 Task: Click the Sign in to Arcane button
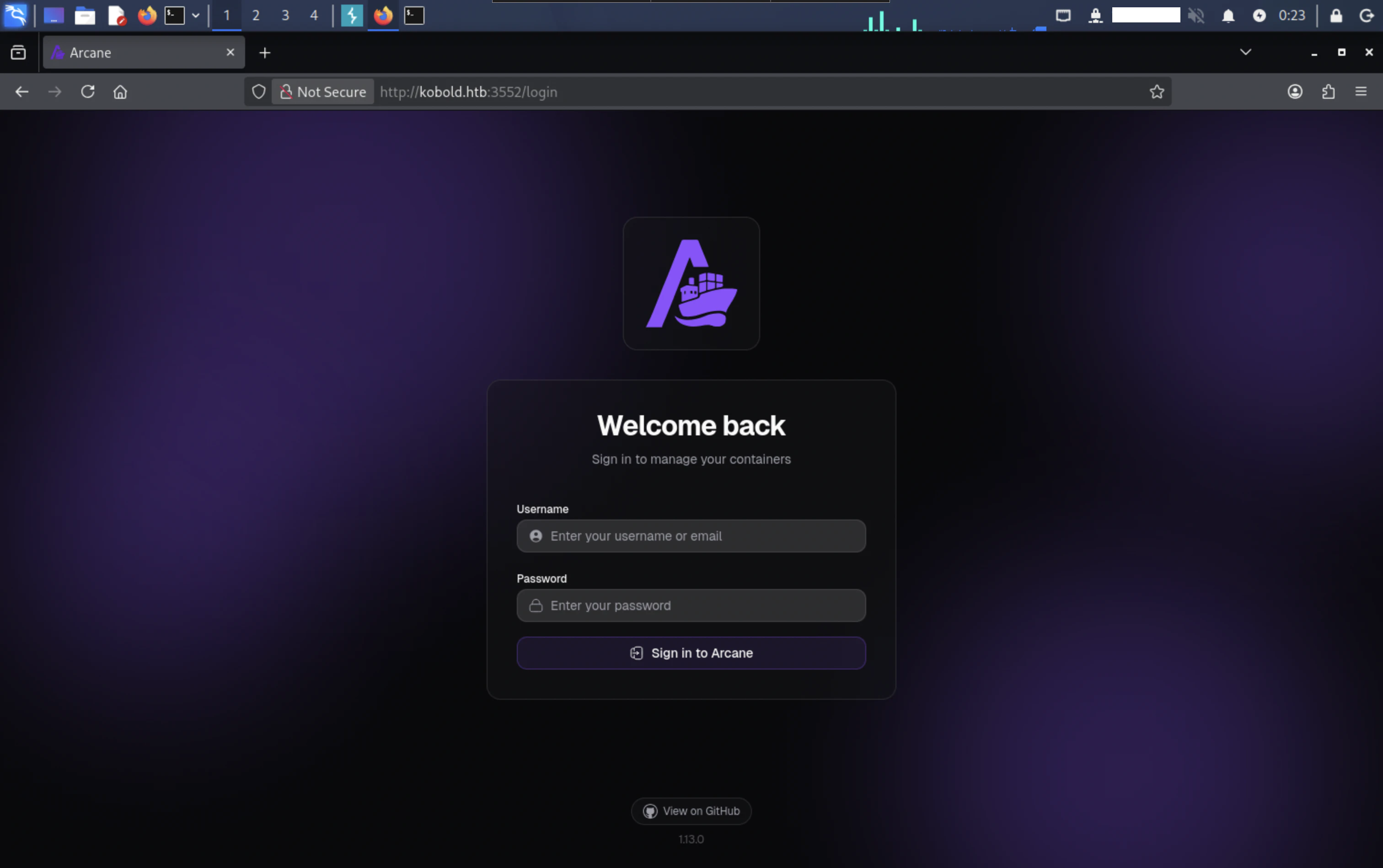(x=691, y=654)
